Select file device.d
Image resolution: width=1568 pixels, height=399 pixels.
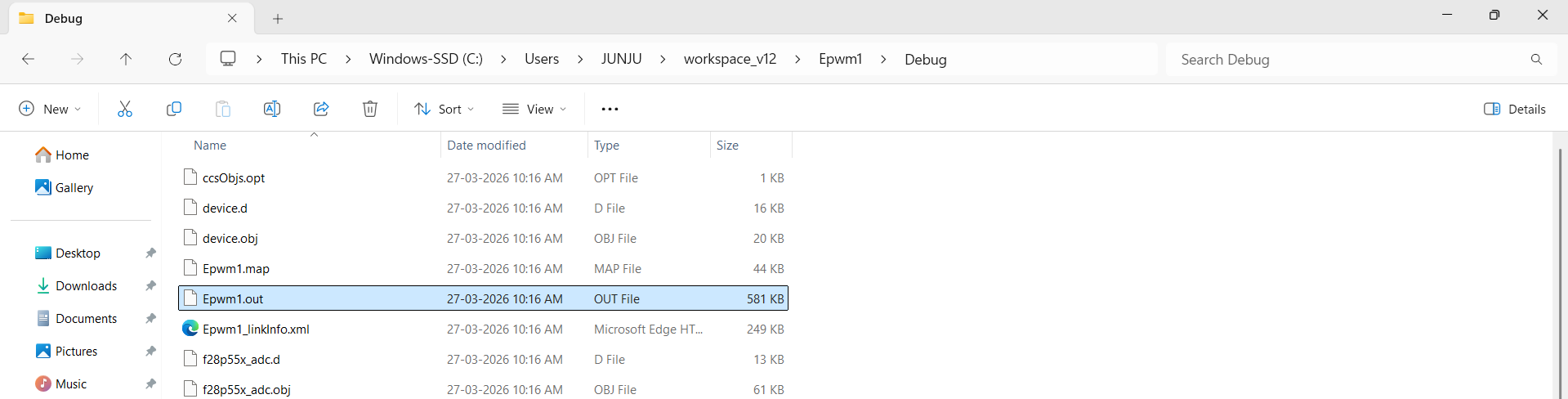point(483,208)
